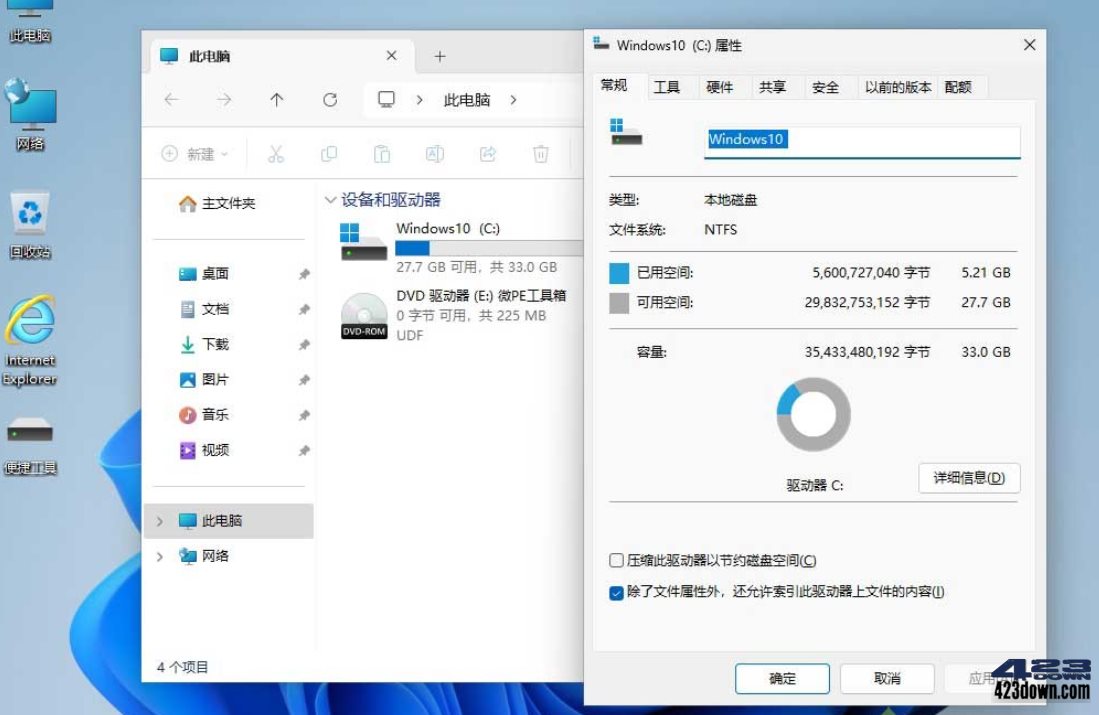
Task: Open the 回收站 recycle bin icon
Action: 29,224
